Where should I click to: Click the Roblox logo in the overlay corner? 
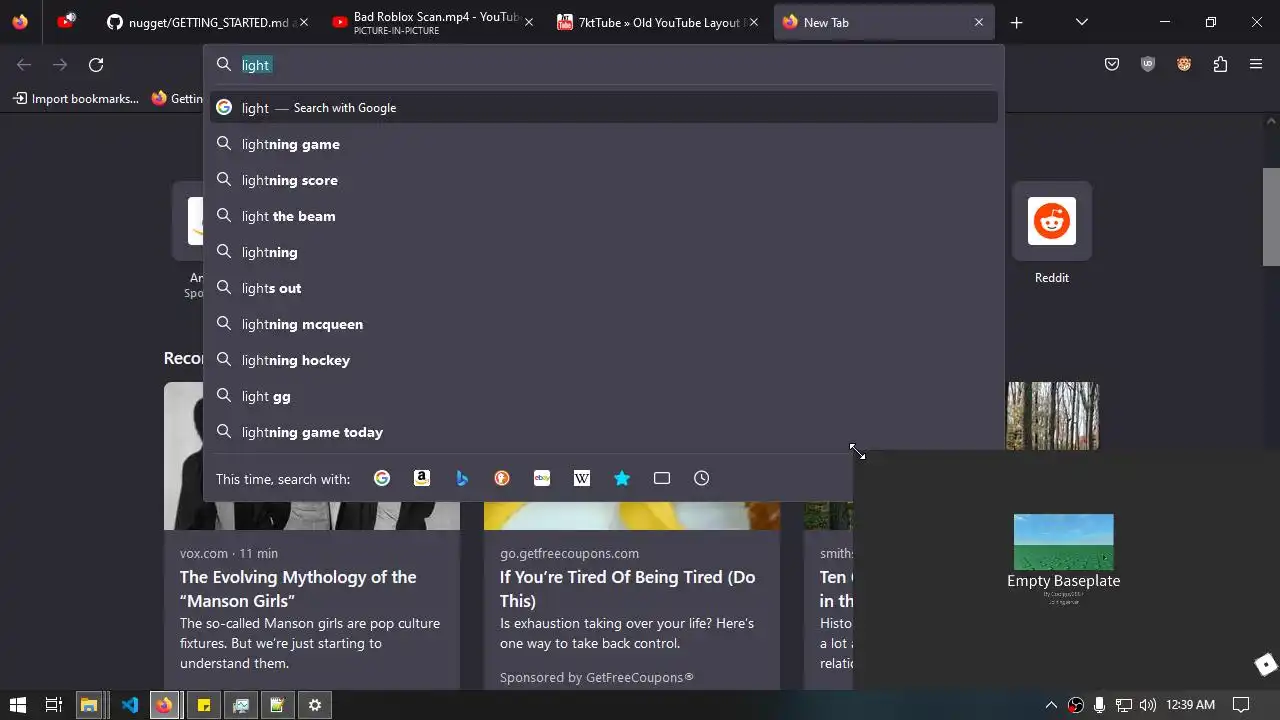click(1266, 664)
